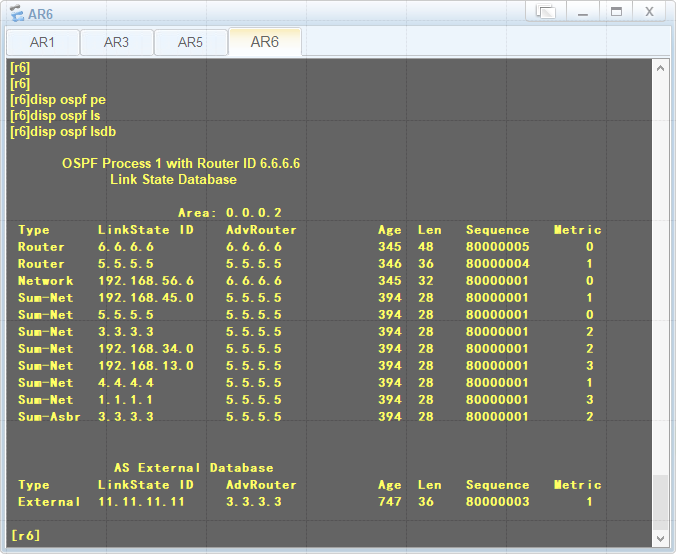Click the final [r6] command prompt line
This screenshot has width=676, height=554.
tap(25, 535)
